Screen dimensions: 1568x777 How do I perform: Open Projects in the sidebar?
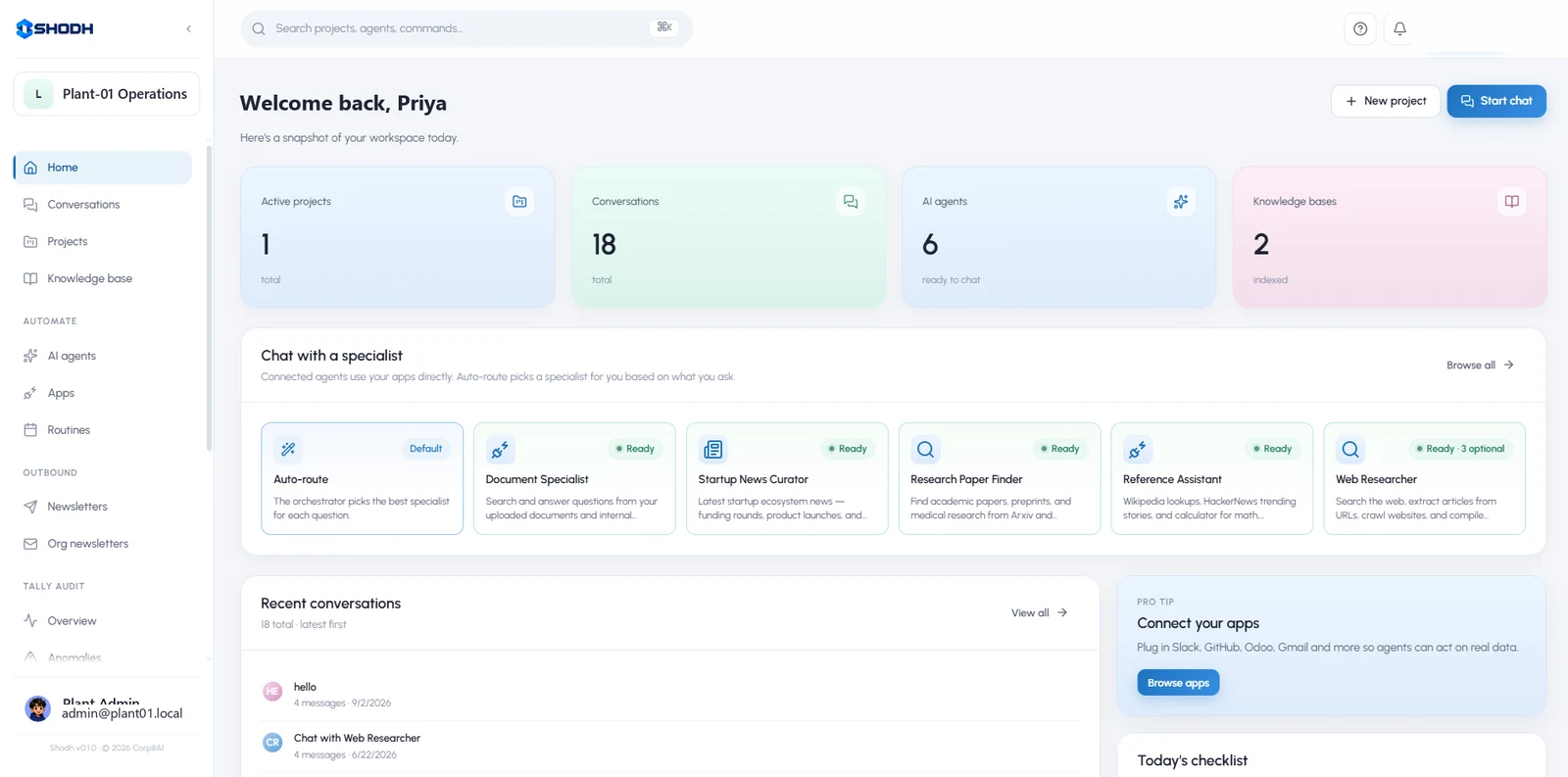pos(103,242)
